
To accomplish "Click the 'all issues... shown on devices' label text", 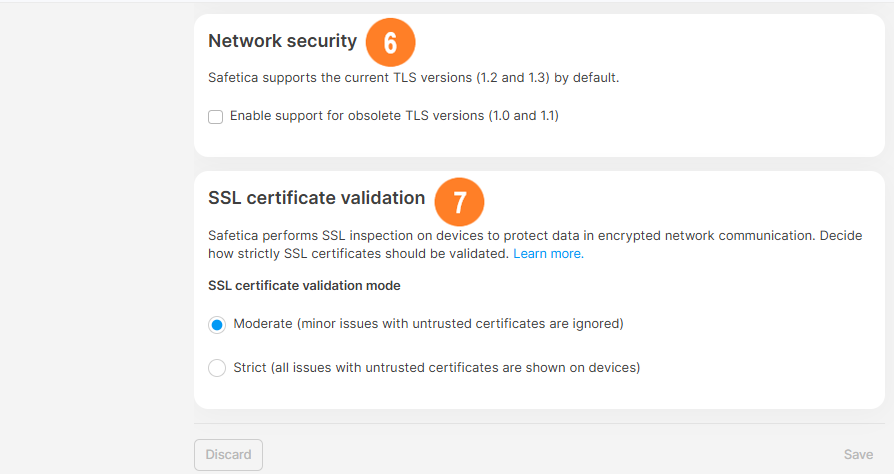I will tap(436, 368).
